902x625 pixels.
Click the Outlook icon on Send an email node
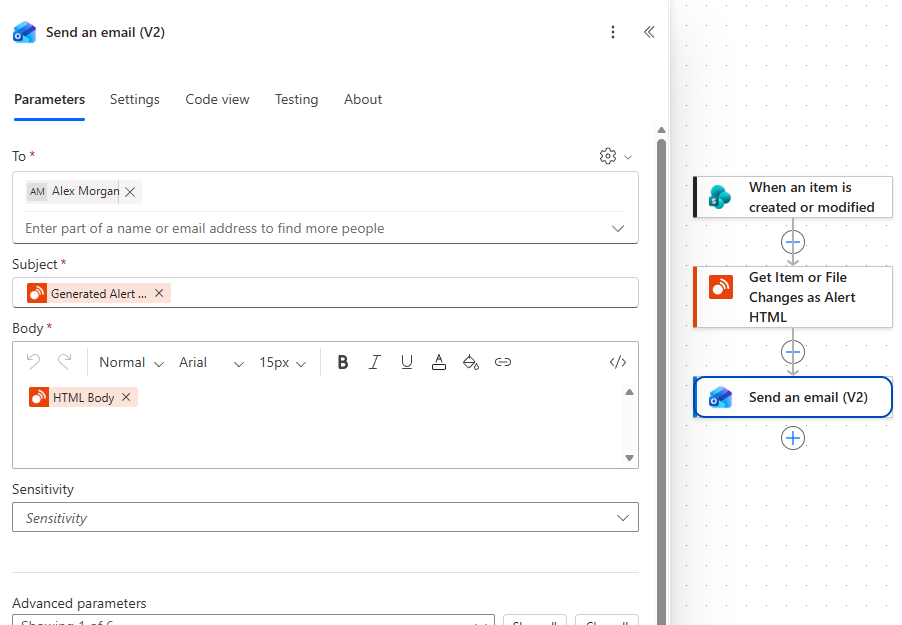tap(720, 397)
